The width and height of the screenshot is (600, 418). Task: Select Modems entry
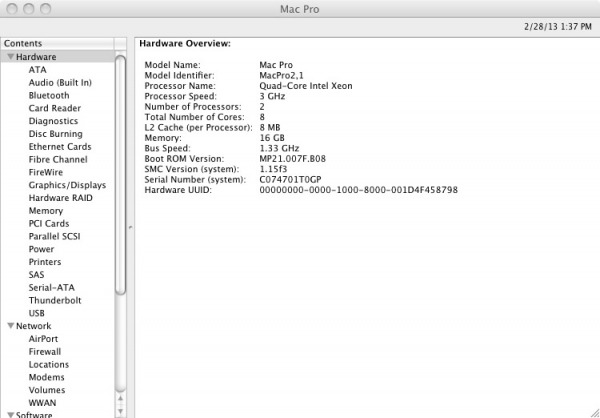pyautogui.click(x=46, y=377)
